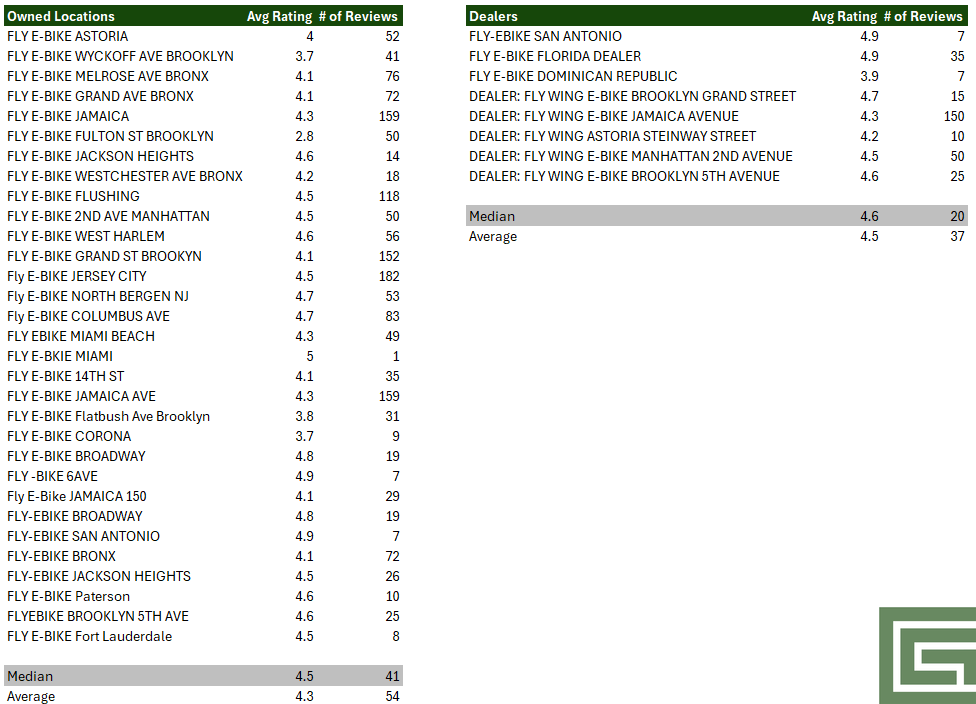
Task: Select the Fly E-BIKE JERSEY CITY cell
Action: point(77,276)
